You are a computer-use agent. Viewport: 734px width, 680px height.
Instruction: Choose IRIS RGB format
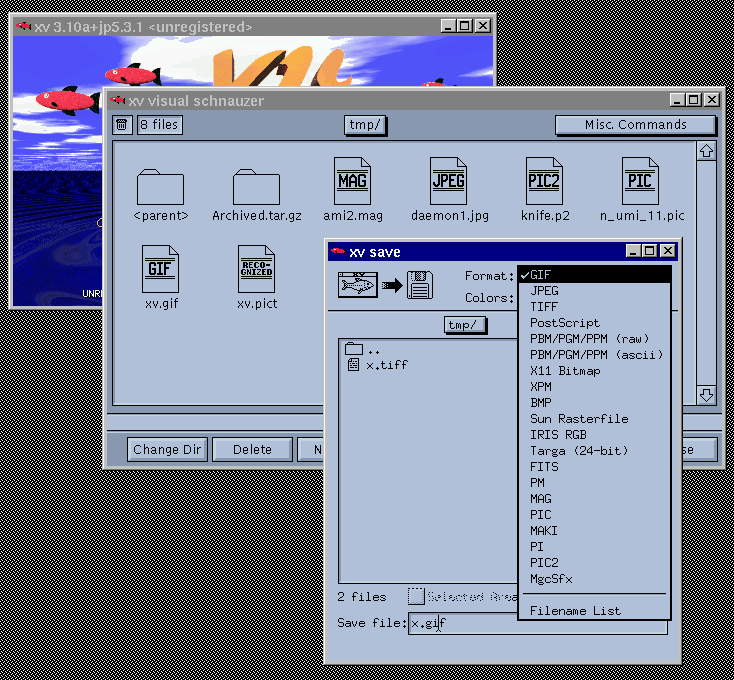595,435
